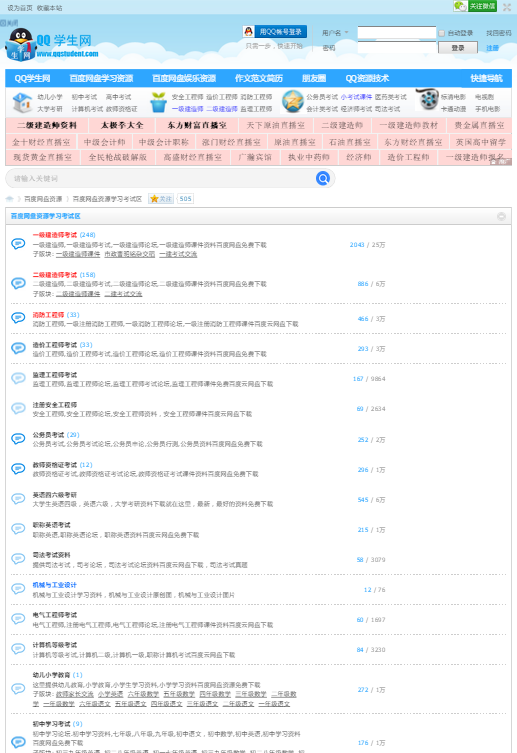Open the 快捷导航 quick navigation menu

486,78
